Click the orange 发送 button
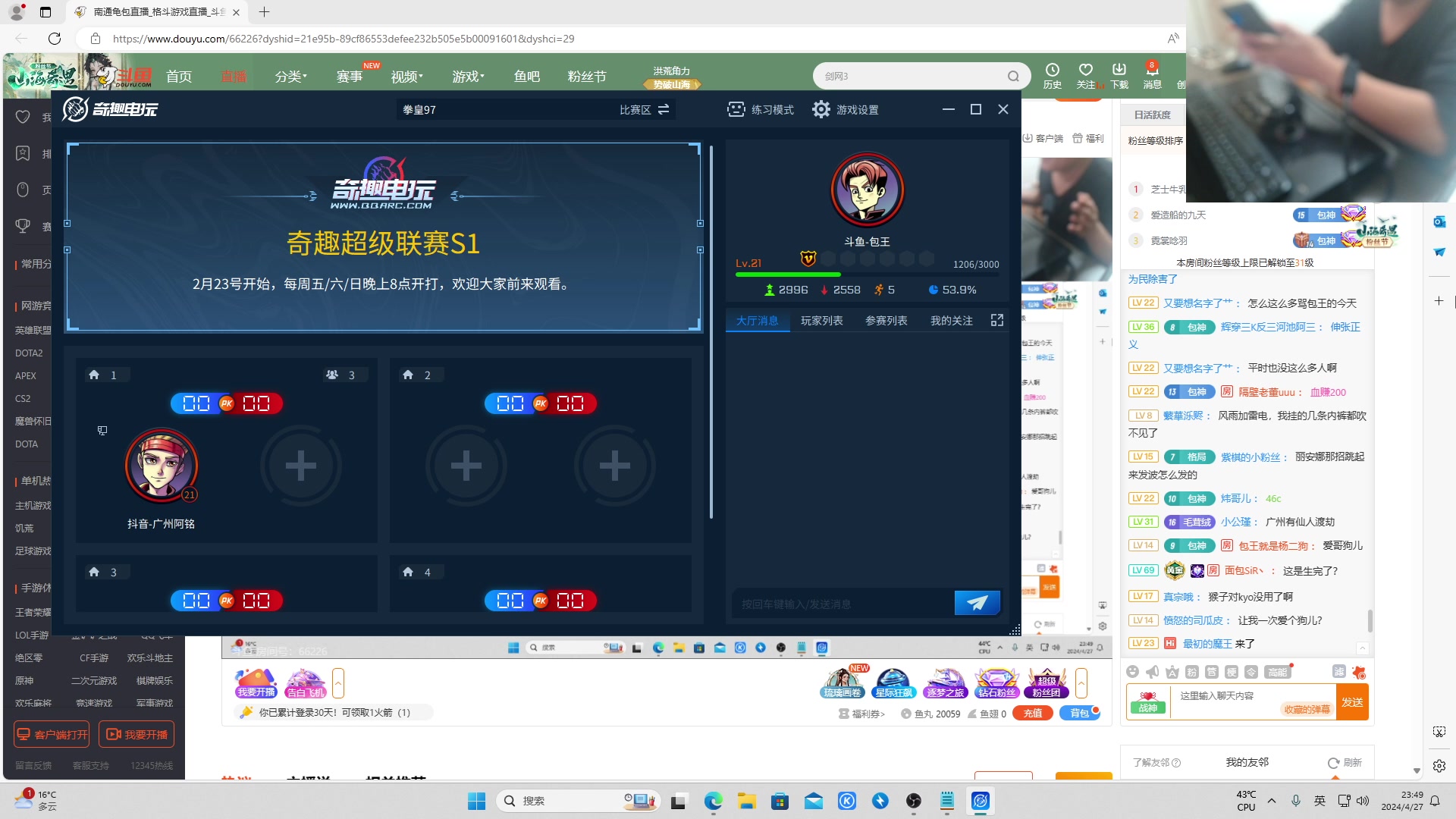Viewport: 1456px width, 819px height. [x=1351, y=702]
